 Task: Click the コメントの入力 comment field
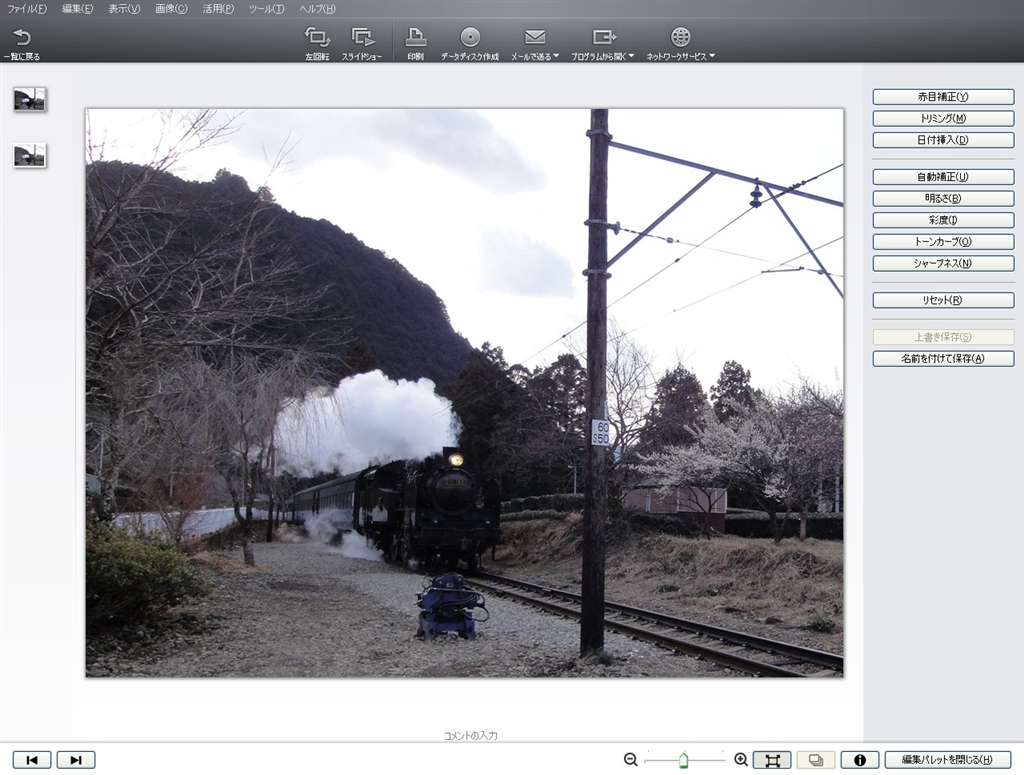[470, 735]
